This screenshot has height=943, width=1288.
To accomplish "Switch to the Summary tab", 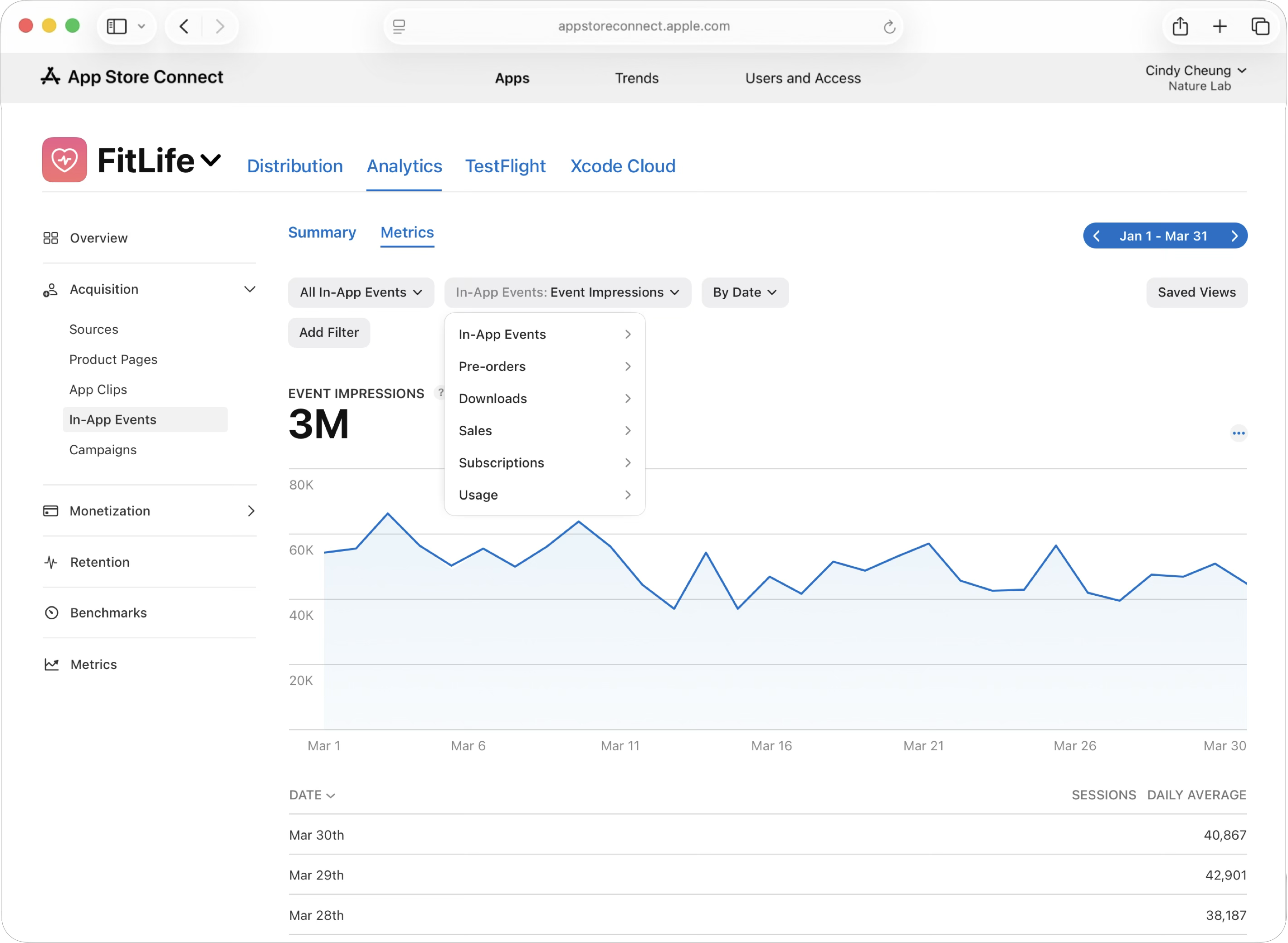I will 322,232.
